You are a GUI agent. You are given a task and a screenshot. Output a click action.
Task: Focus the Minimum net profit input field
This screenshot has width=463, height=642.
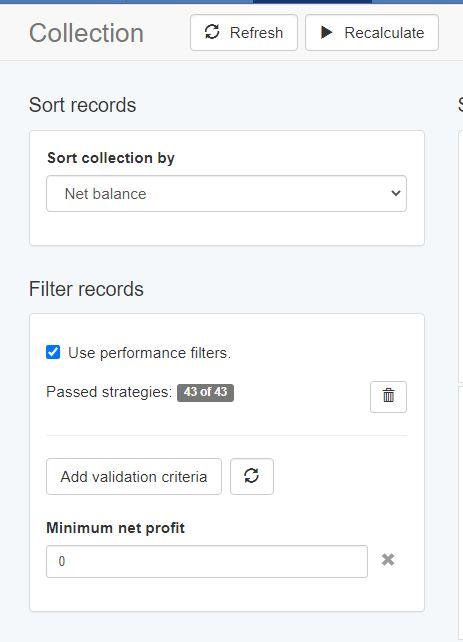click(207, 561)
